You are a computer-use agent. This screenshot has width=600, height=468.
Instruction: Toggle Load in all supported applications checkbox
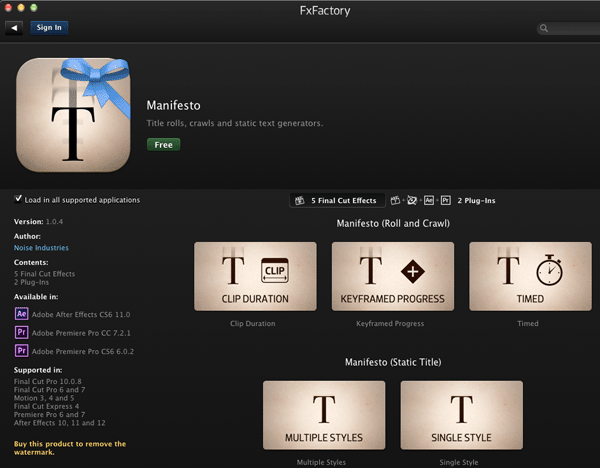pyautogui.click(x=18, y=199)
